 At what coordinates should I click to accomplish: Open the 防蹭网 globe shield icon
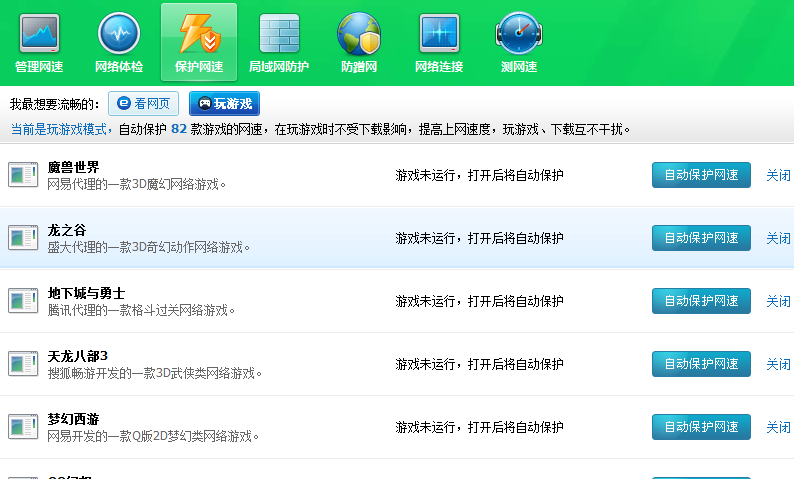pos(359,33)
